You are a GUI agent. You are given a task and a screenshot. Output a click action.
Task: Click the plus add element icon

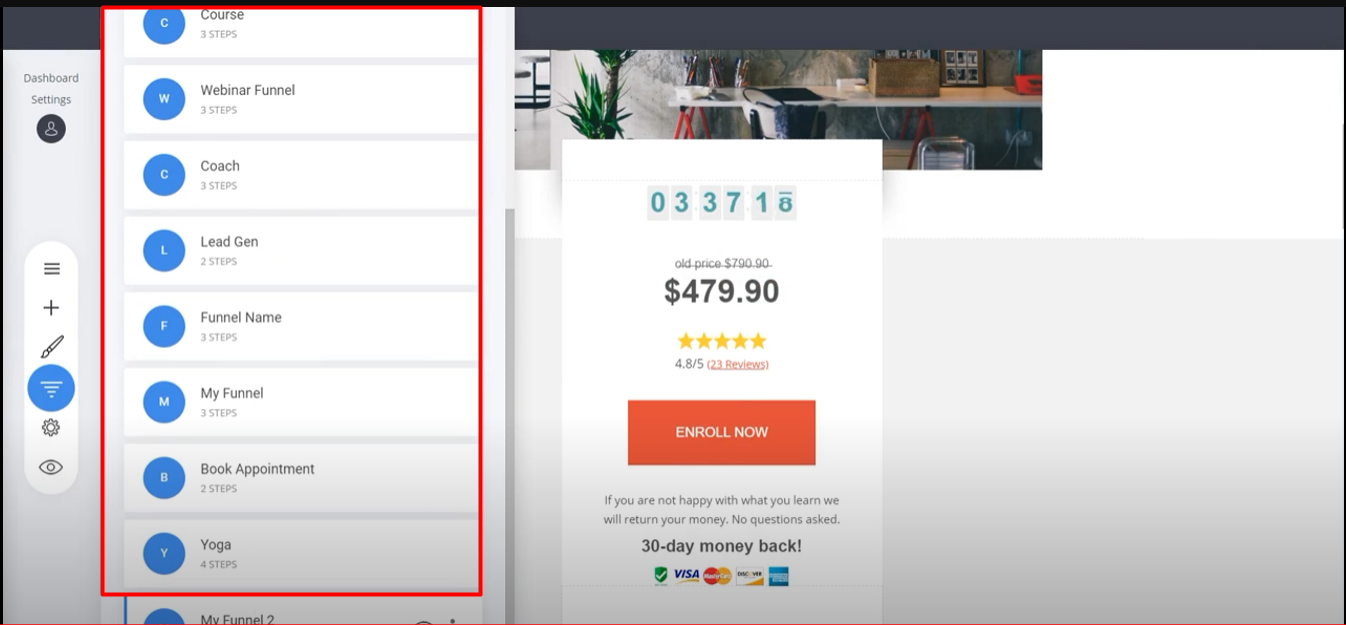[52, 308]
